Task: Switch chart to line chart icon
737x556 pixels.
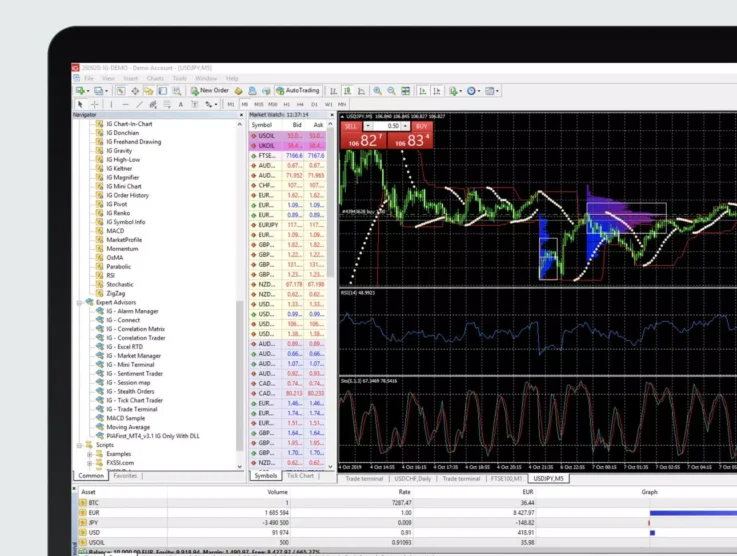Action: [x=361, y=91]
